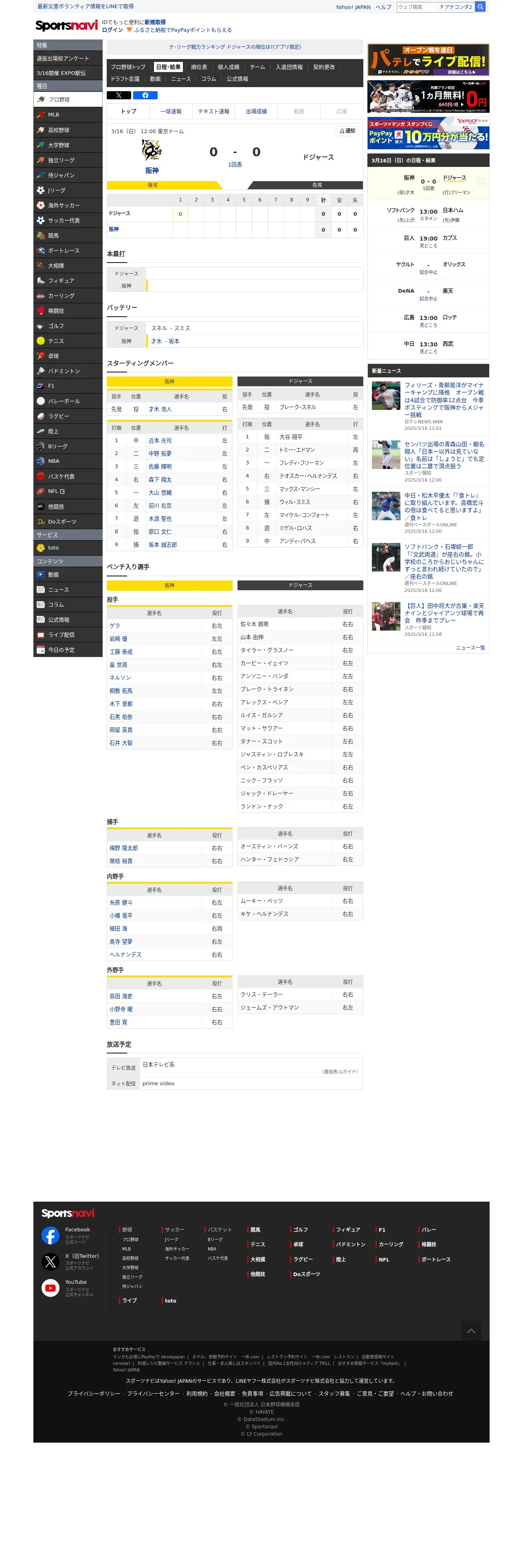This screenshot has width=523, height=1568.
Task: Open 佐藤 輝明 player link
Action: (x=160, y=467)
